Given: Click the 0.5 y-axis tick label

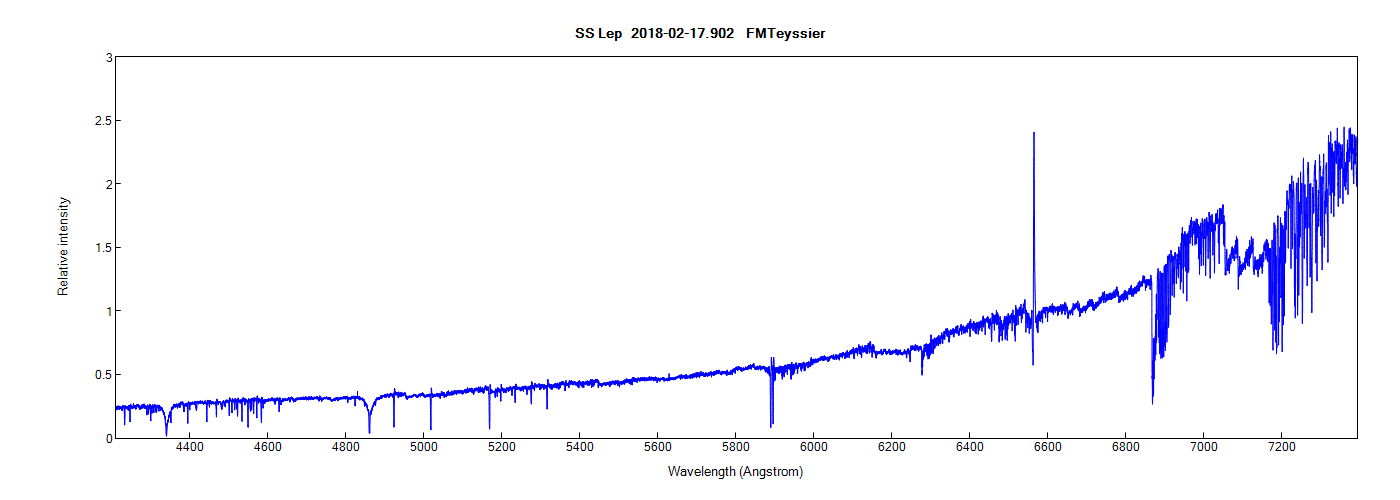Looking at the screenshot, I should pos(99,375).
